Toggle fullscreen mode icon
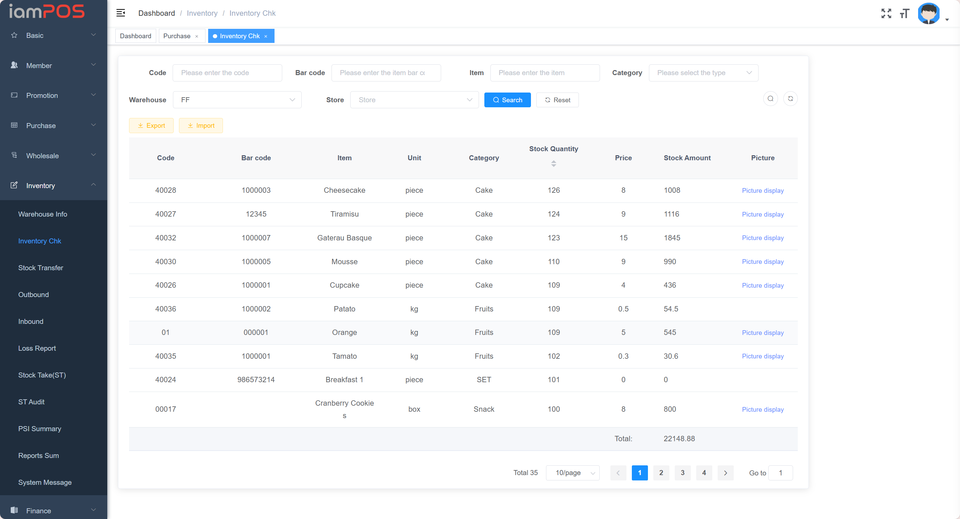960x519 pixels. point(886,13)
